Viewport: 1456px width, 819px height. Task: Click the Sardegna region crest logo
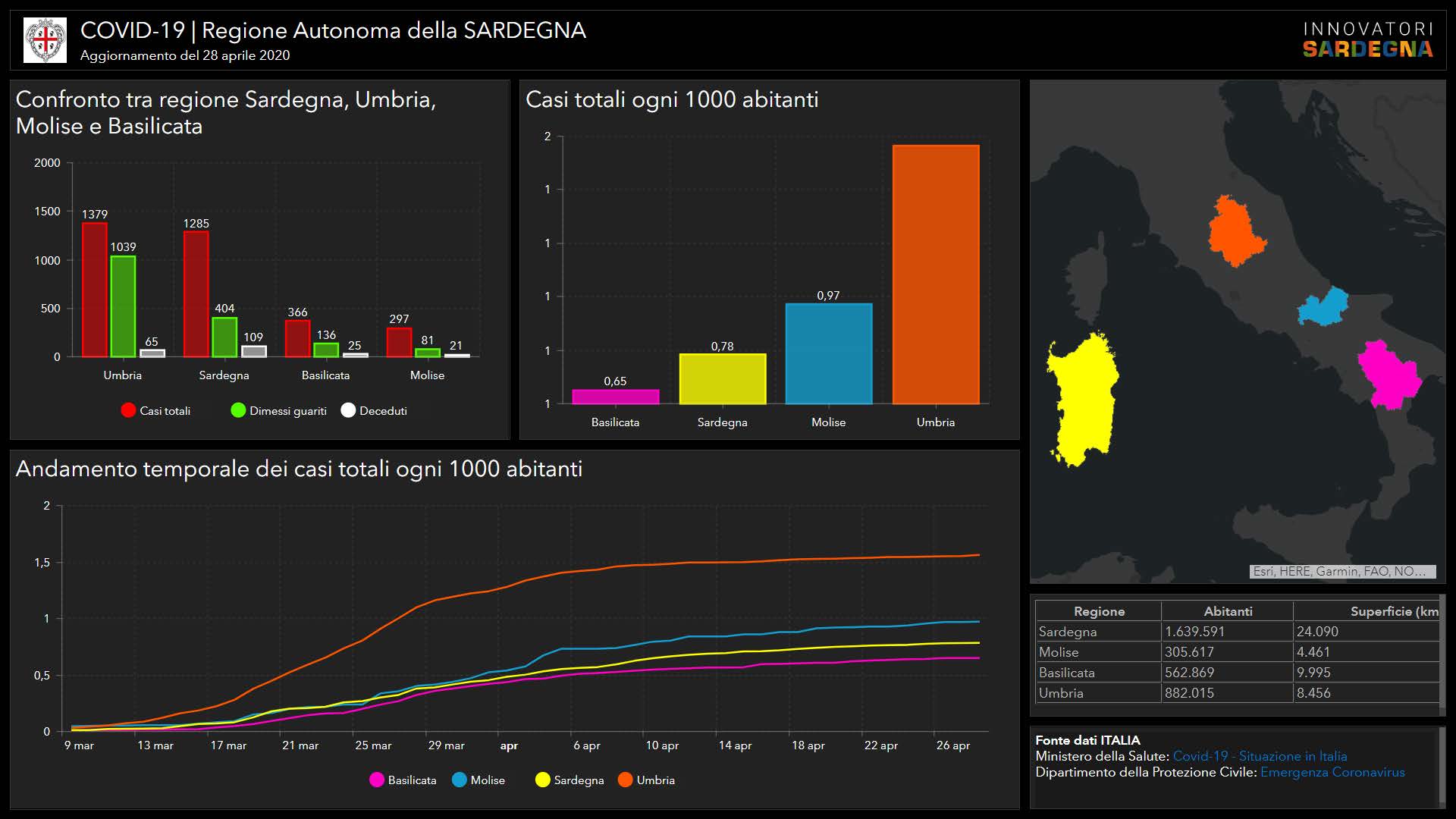click(x=45, y=40)
